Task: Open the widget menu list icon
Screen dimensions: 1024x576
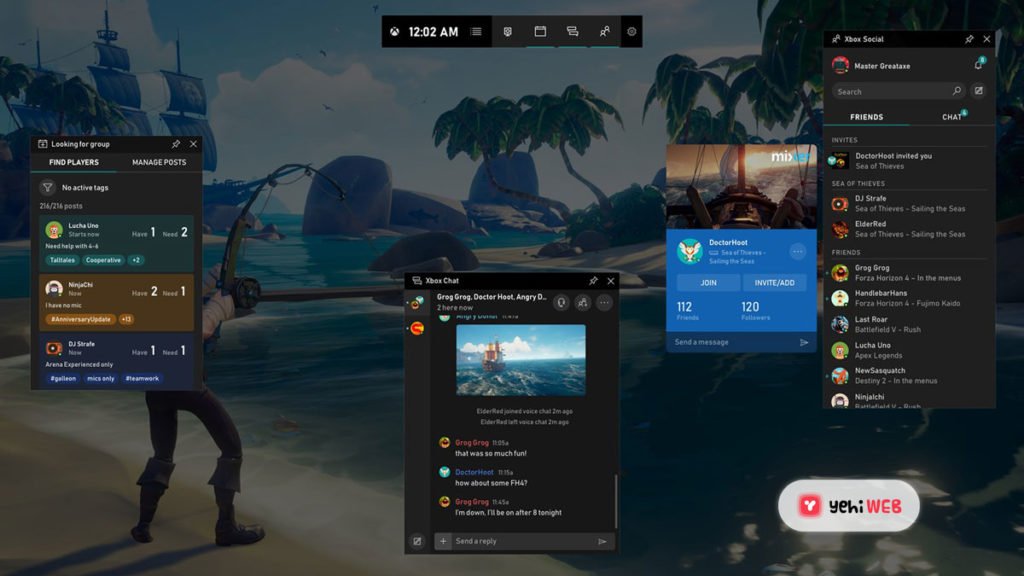Action: [x=476, y=32]
